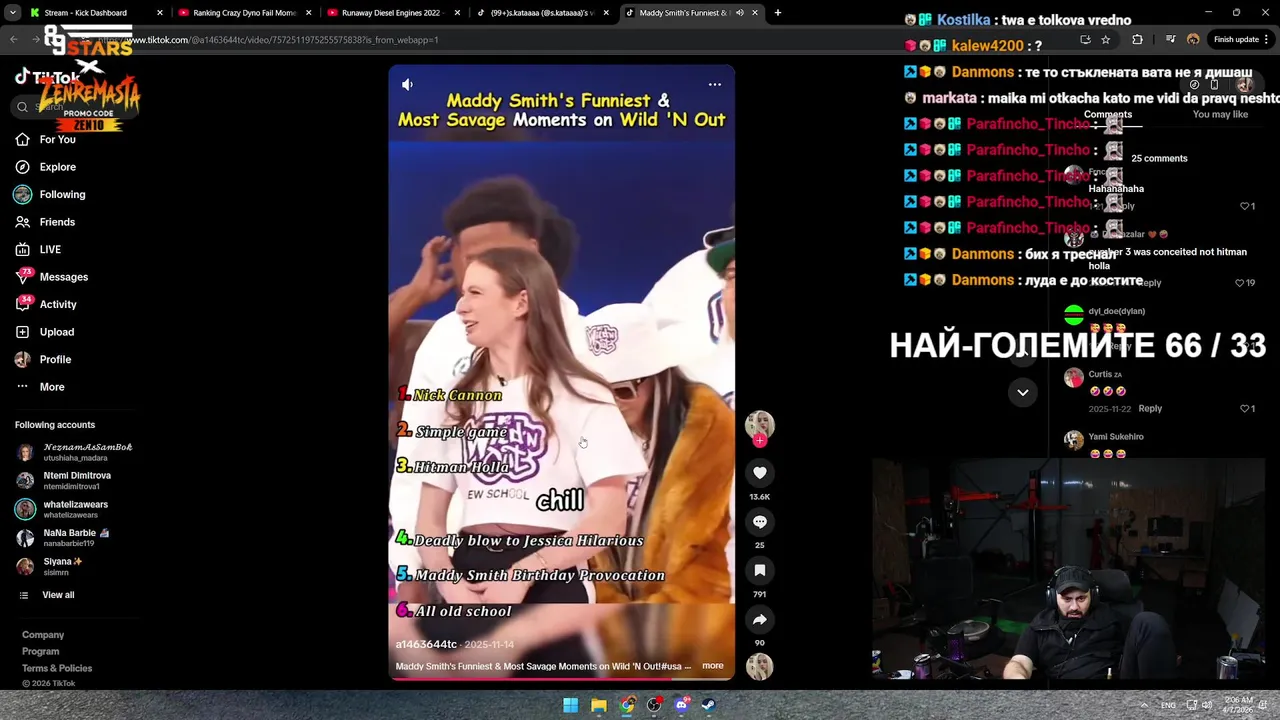This screenshot has height=720, width=1280.
Task: Open Profile from sidebar
Action: (x=44, y=359)
